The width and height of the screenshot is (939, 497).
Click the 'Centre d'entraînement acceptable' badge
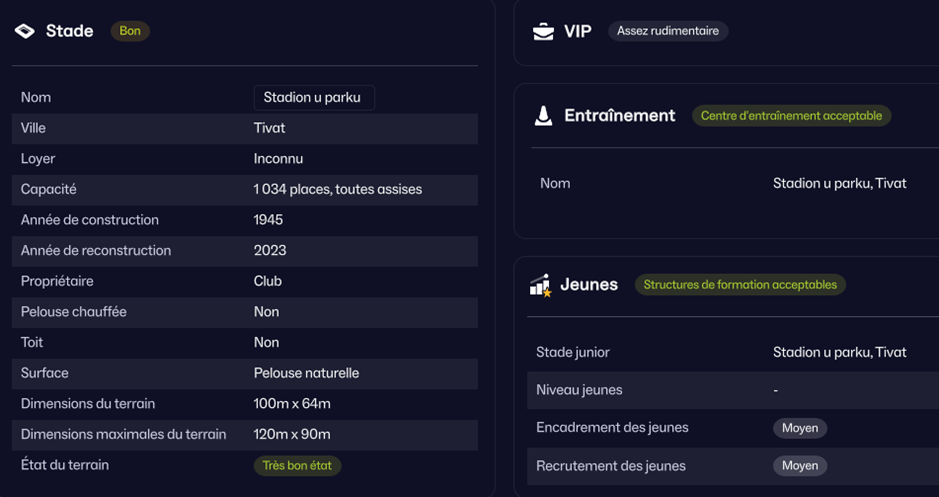coord(791,116)
